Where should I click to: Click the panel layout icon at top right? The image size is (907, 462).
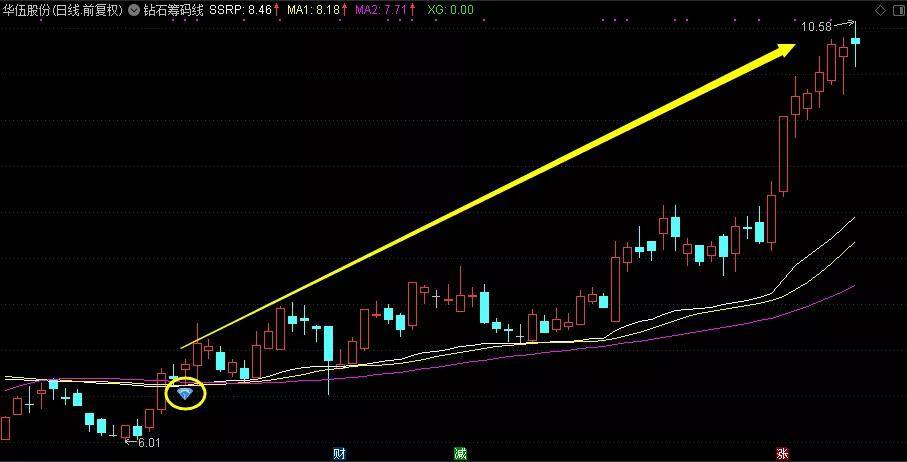(897, 10)
